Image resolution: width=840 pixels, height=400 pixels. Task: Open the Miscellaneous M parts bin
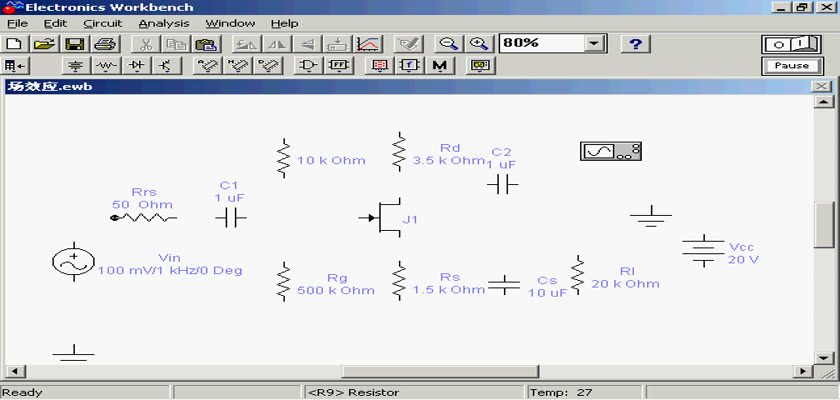point(439,66)
